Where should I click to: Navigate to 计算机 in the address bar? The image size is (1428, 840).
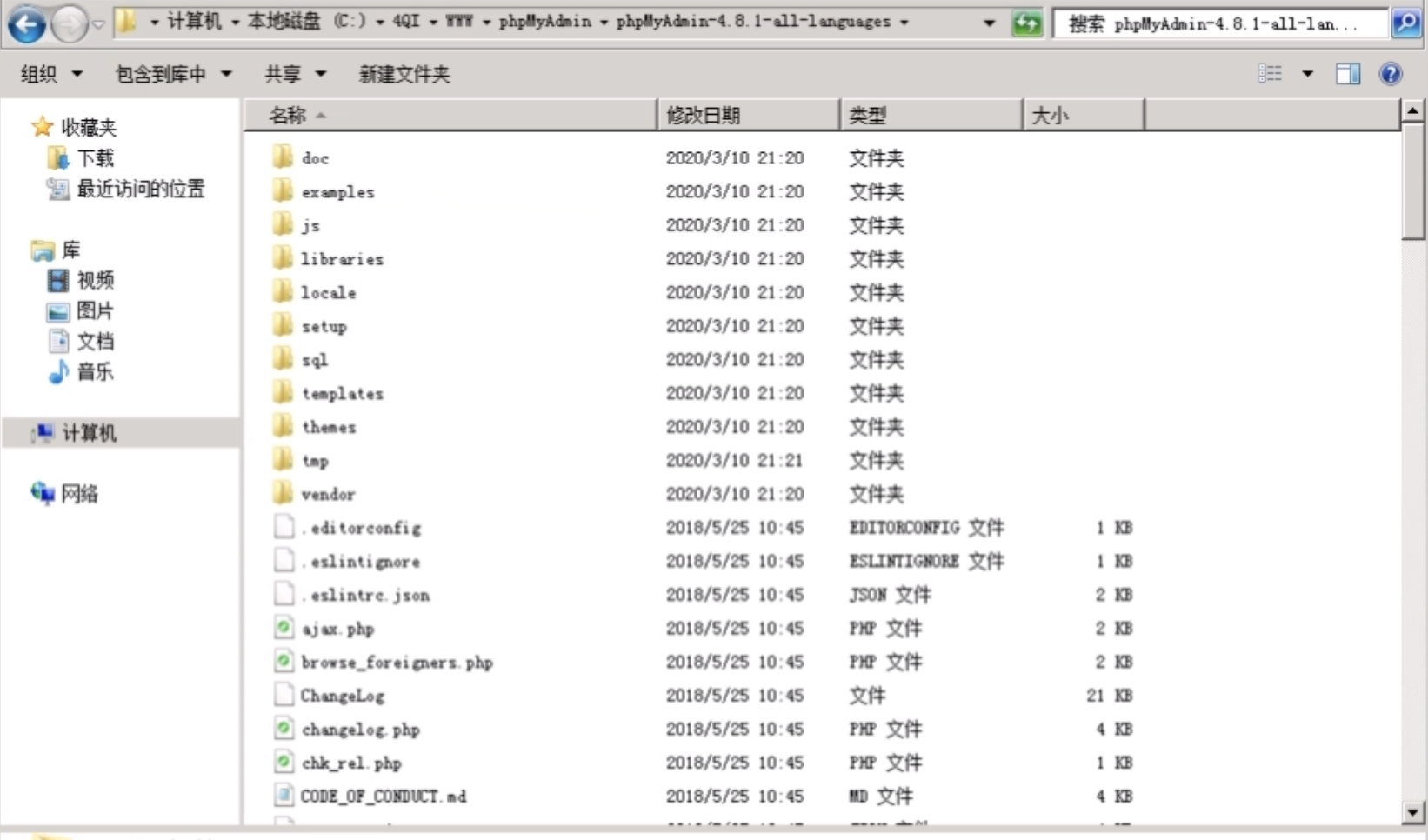point(194,21)
